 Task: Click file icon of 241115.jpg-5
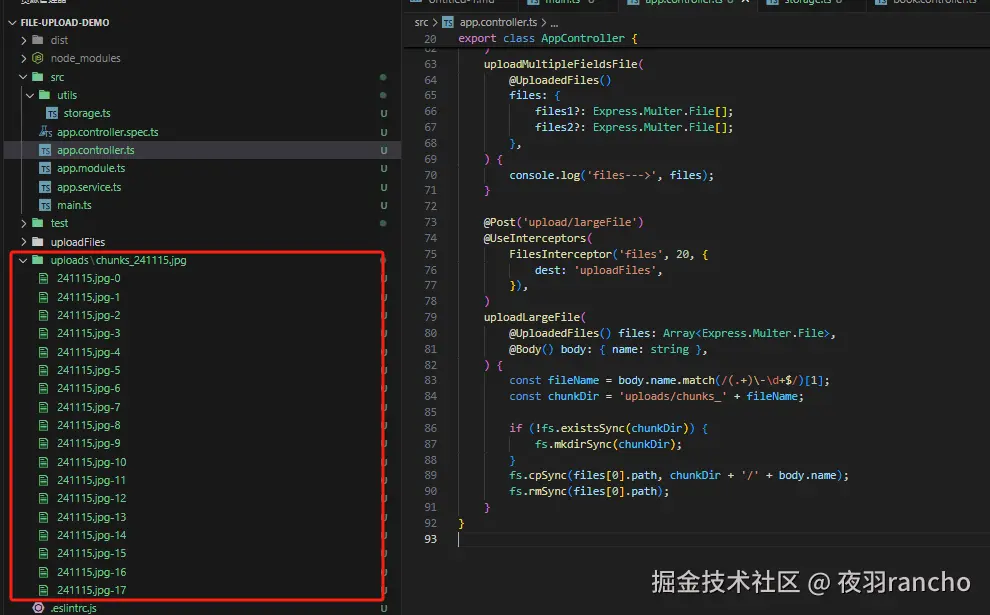click(x=44, y=371)
